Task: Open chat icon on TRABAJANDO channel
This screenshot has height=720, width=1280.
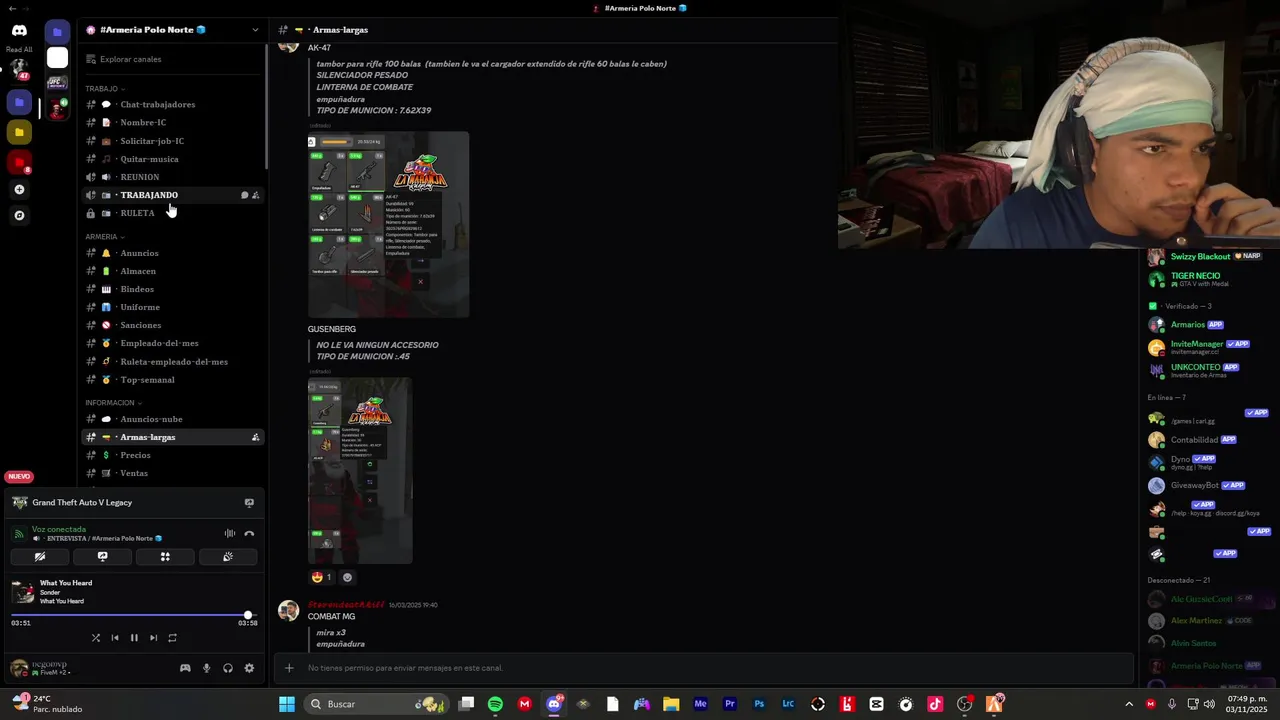Action: 244,195
